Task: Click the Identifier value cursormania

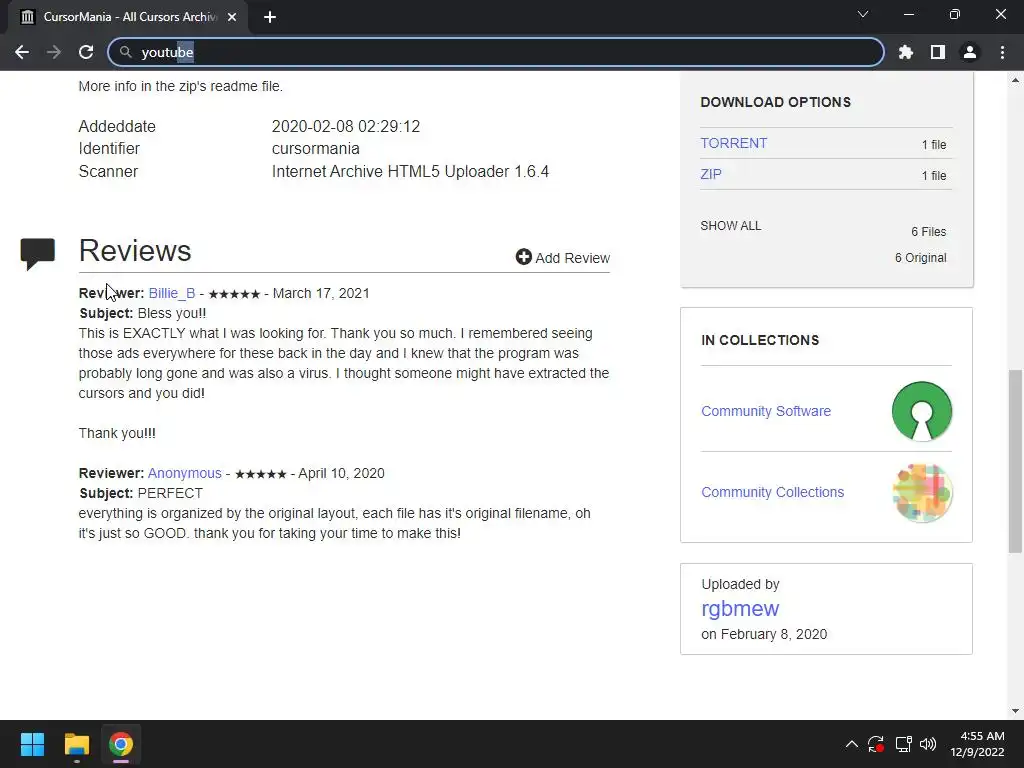Action: click(x=315, y=149)
